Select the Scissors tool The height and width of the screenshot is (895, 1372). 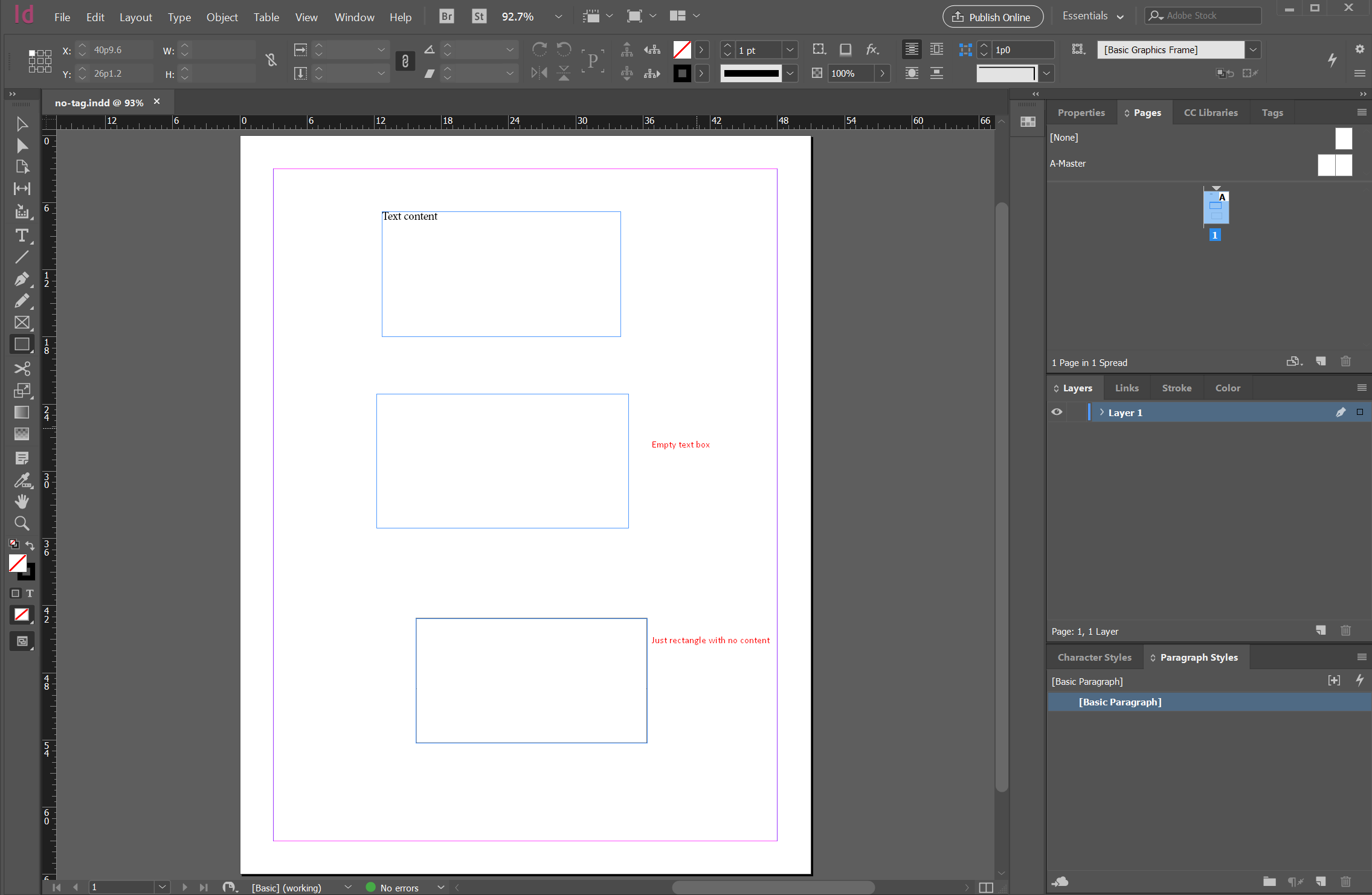[22, 368]
